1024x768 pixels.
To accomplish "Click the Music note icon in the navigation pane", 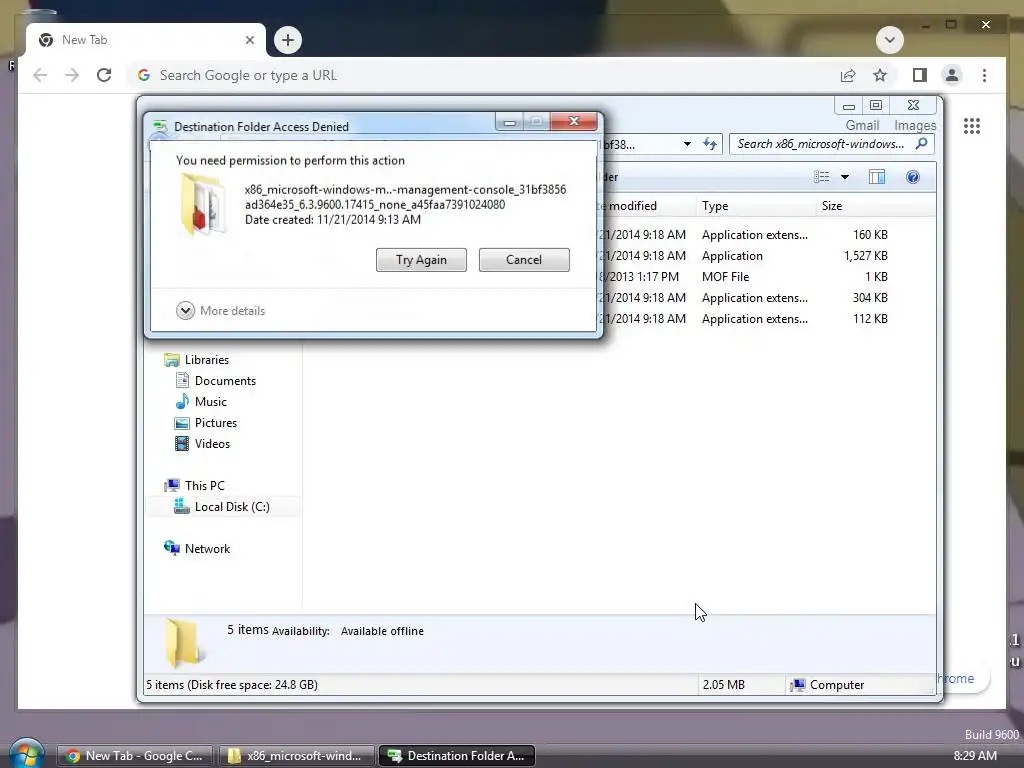I will pos(182,401).
